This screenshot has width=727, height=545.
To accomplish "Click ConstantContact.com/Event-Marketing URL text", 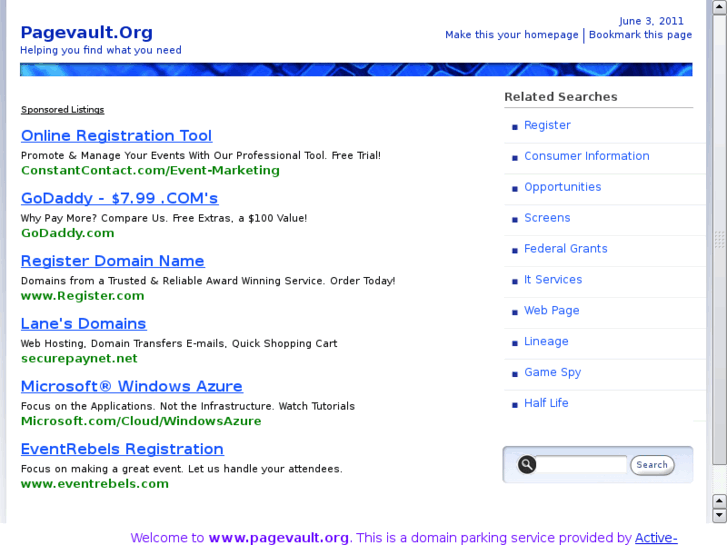I will coord(150,171).
